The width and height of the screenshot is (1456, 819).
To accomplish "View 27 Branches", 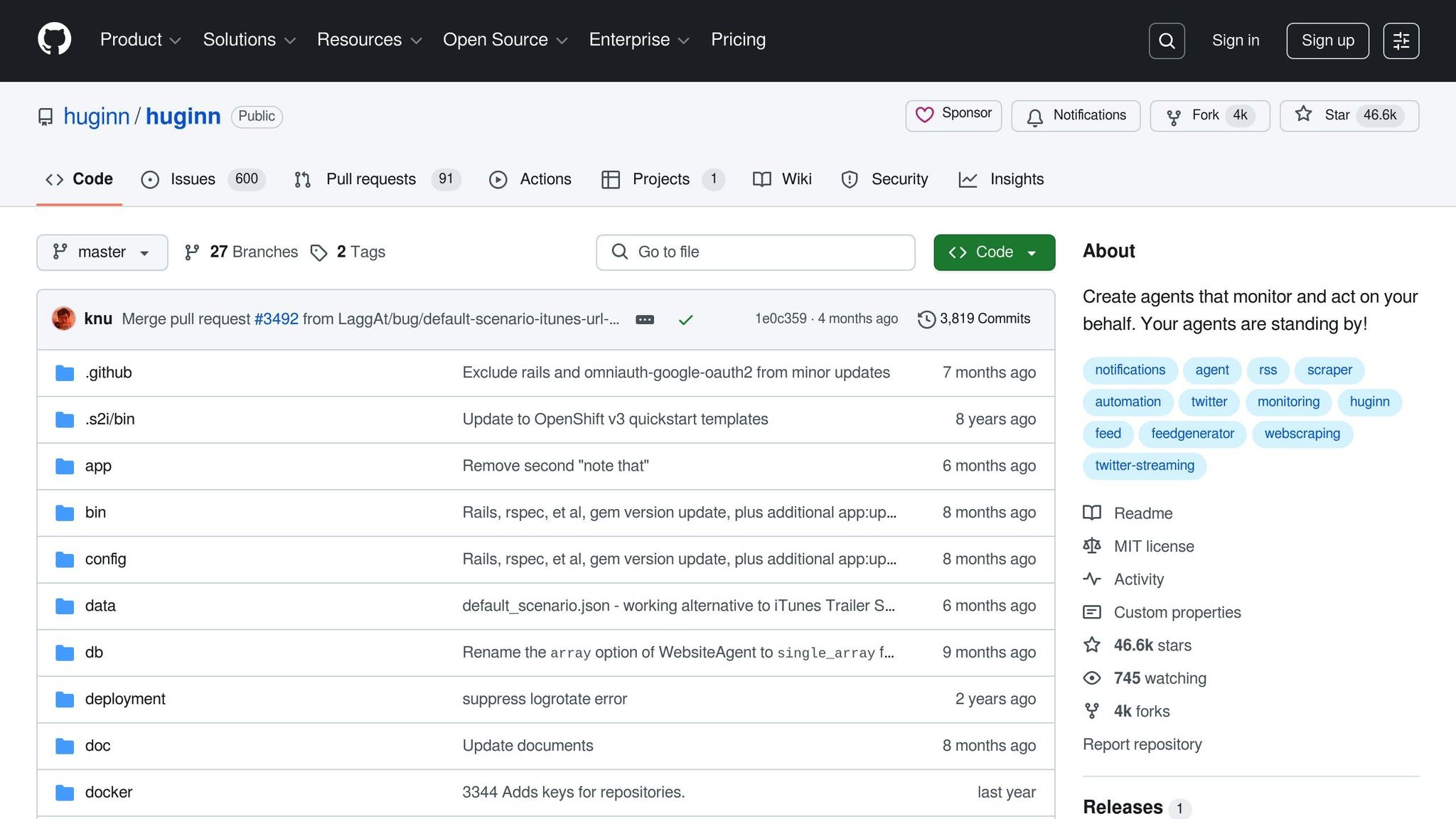I will point(241,252).
